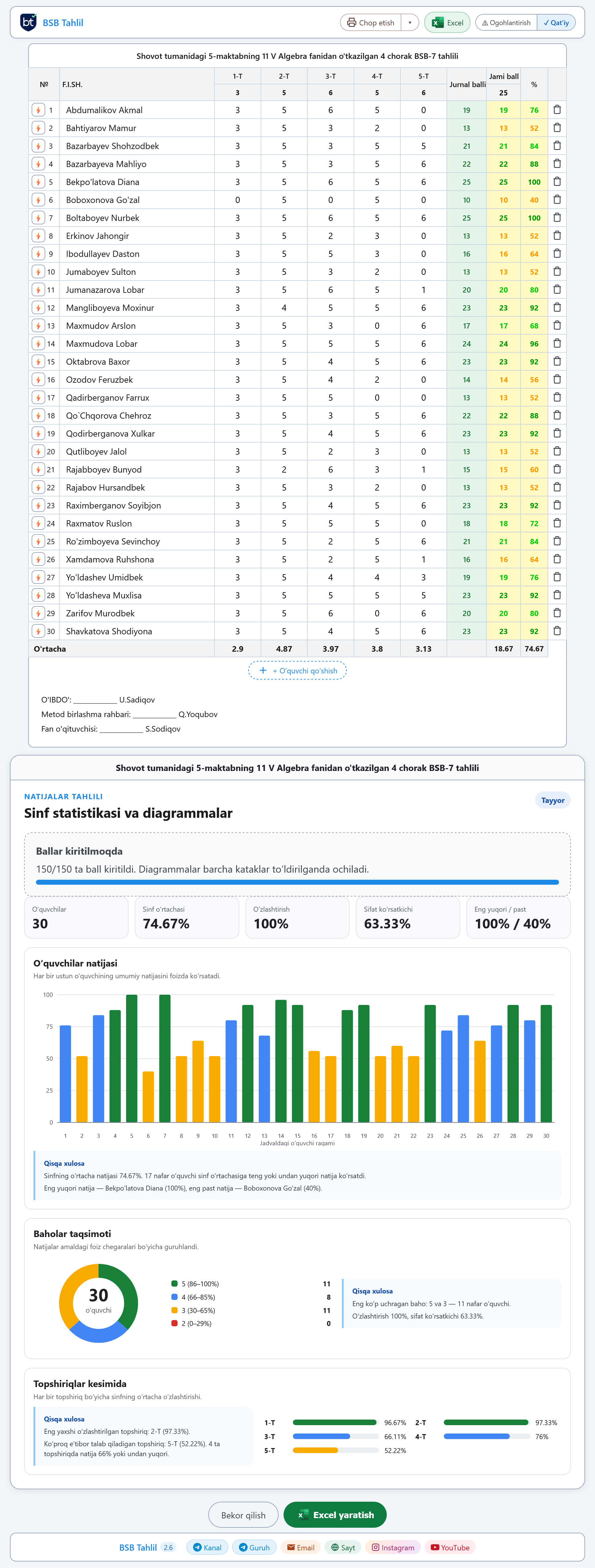Image resolution: width=595 pixels, height=1568 pixels.
Task: Click the blue ball entry progress bar
Action: click(297, 882)
